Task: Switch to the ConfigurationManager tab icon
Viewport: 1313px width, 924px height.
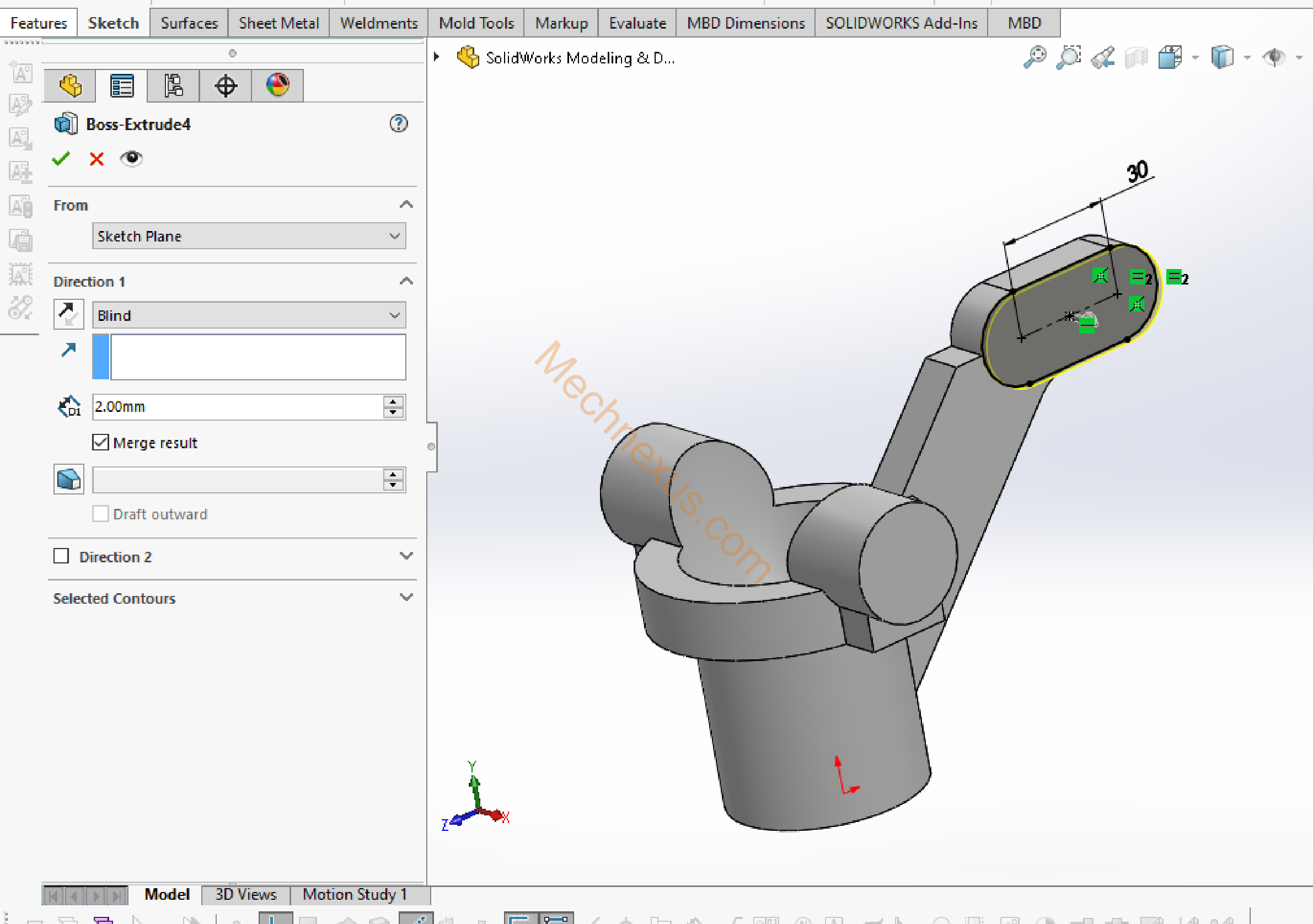Action: (x=173, y=87)
